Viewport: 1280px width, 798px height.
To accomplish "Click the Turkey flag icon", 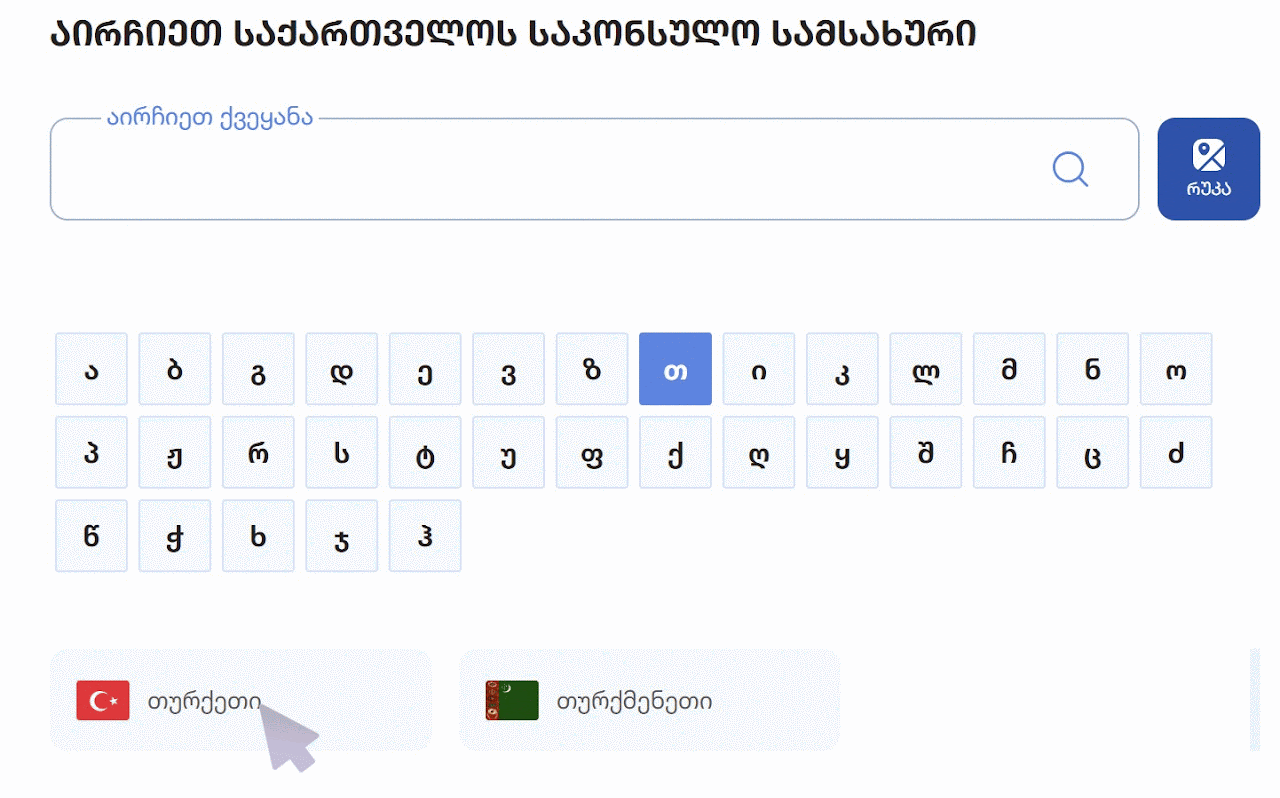I will point(103,701).
